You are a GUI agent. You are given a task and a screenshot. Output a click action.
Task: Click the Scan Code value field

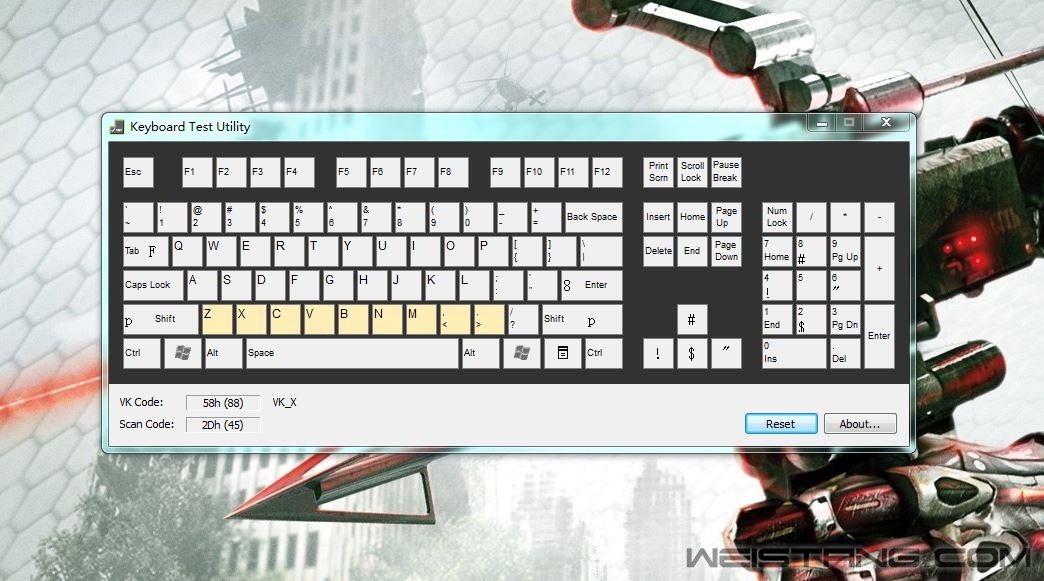click(x=223, y=425)
